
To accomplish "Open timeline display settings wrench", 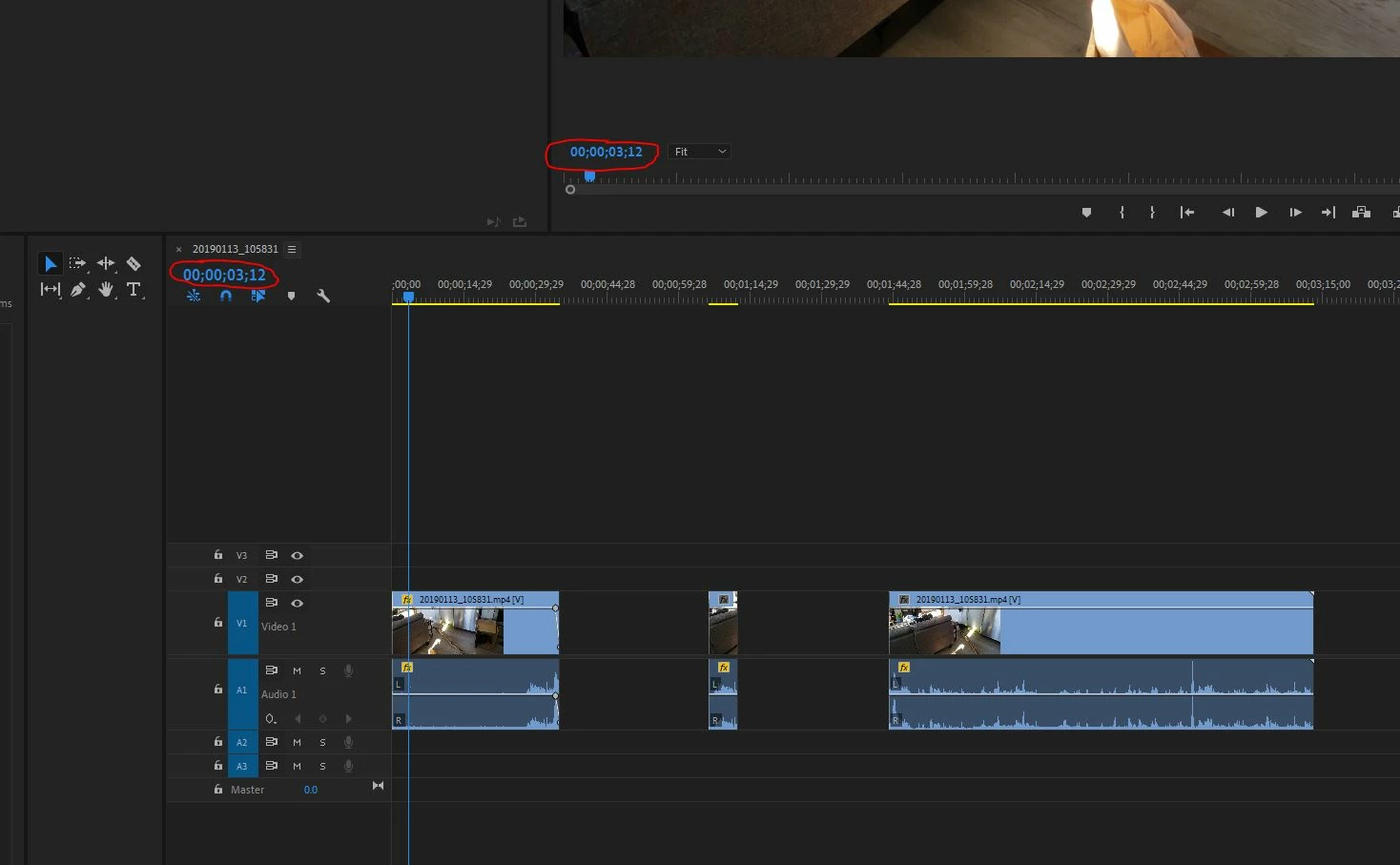I will tap(323, 296).
